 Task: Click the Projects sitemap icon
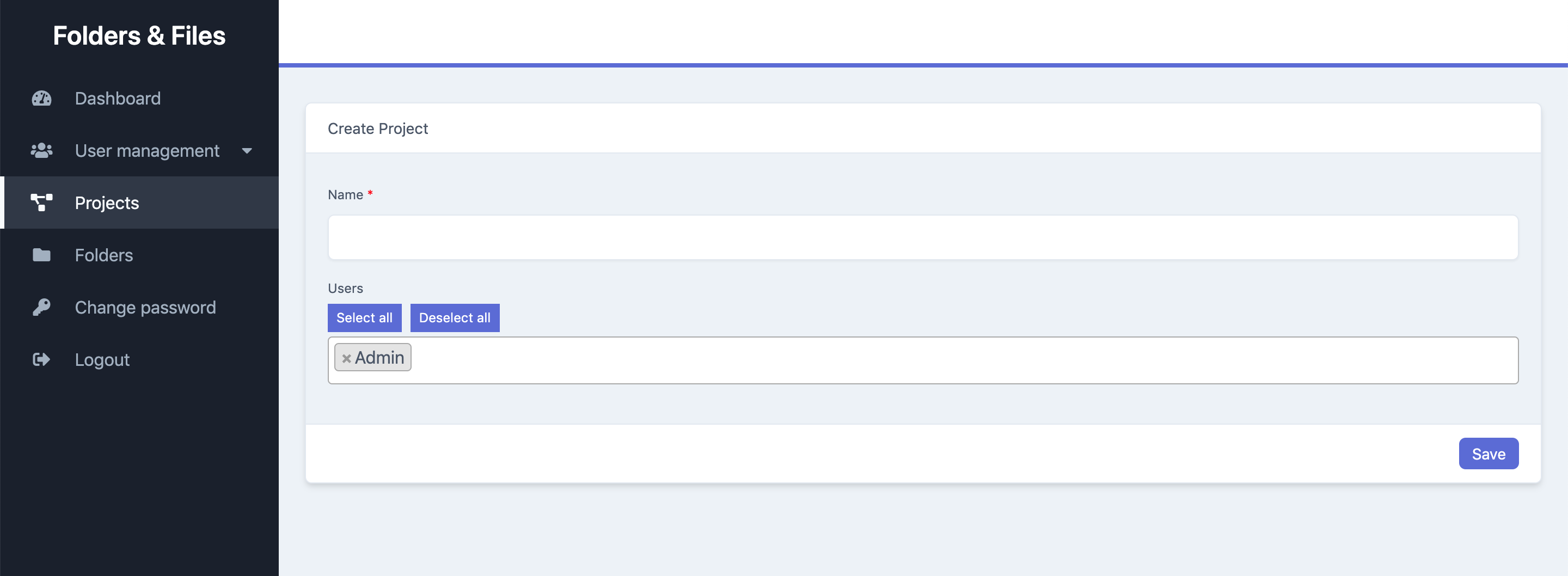[x=41, y=203]
